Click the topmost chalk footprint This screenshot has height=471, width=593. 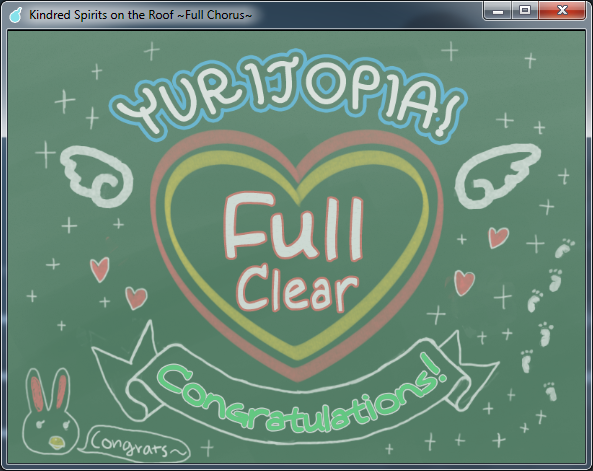click(565, 248)
